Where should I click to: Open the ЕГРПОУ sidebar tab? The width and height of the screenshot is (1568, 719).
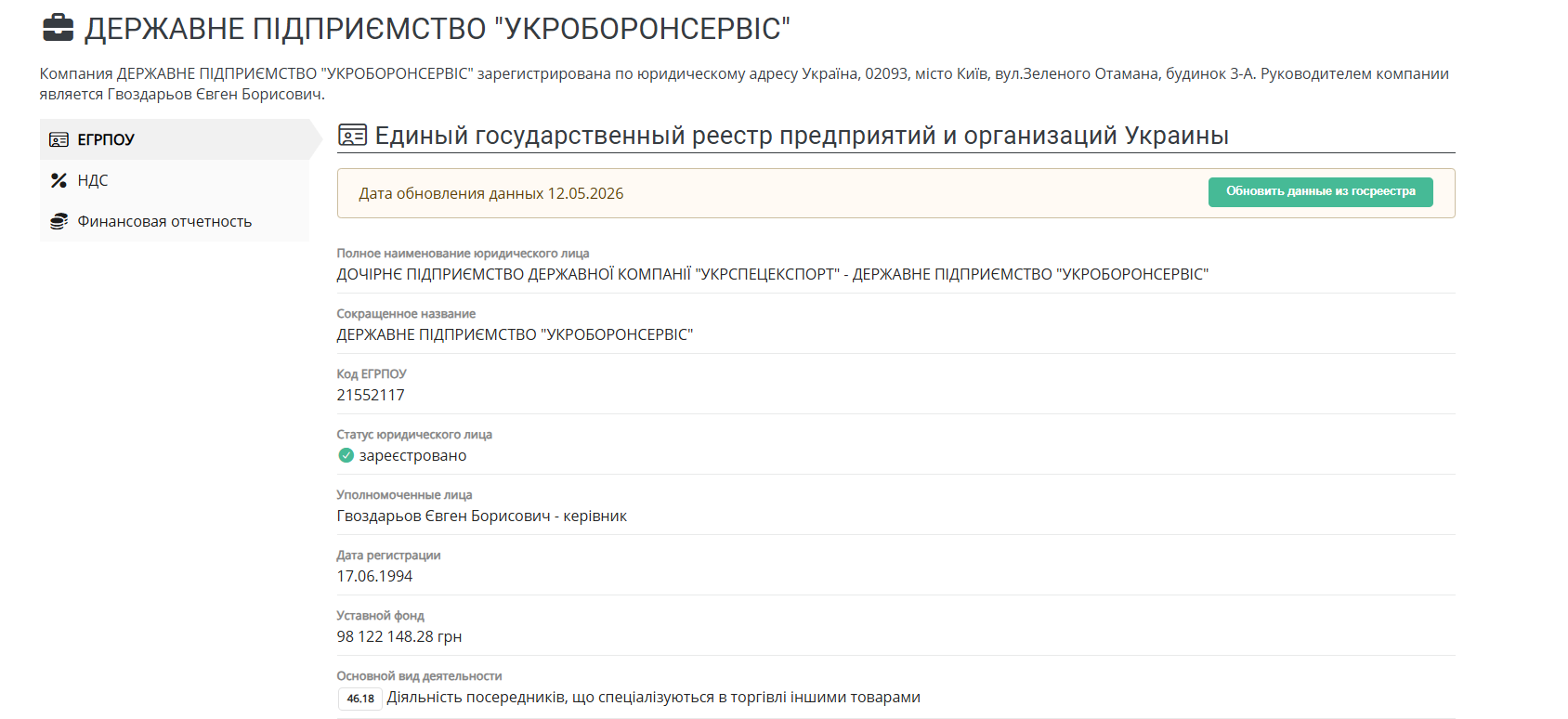pos(175,139)
